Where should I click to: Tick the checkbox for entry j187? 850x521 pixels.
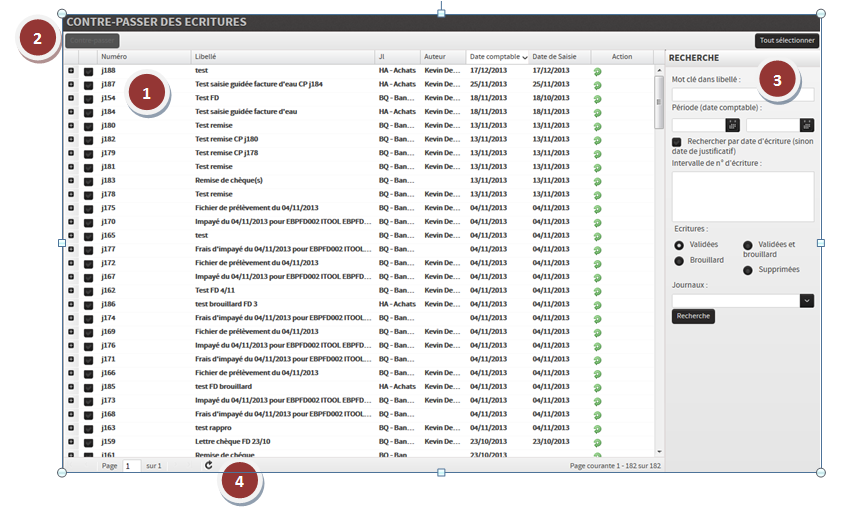pyautogui.click(x=88, y=85)
